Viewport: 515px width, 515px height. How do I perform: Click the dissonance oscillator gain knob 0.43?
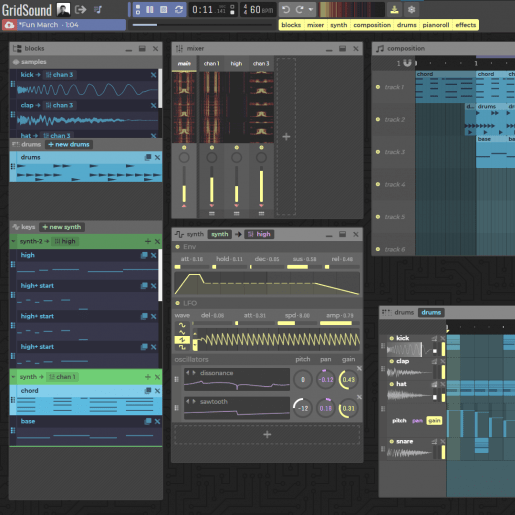pos(348,380)
